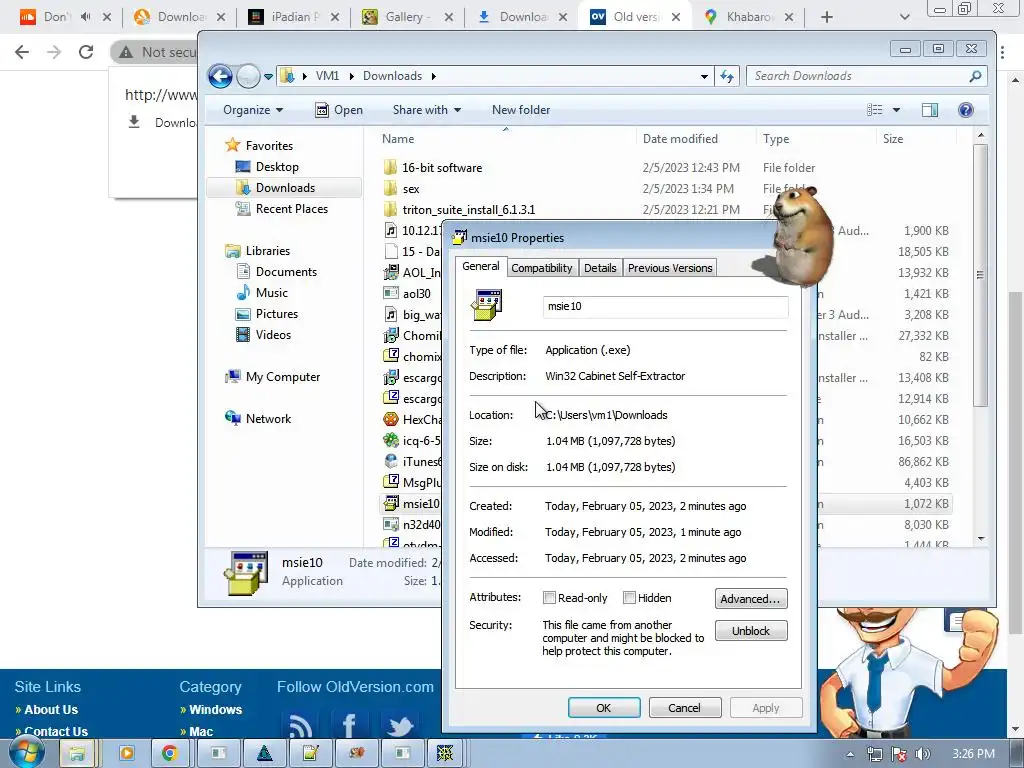Click the msie10 filename field
This screenshot has width=1024, height=768.
[x=665, y=306]
